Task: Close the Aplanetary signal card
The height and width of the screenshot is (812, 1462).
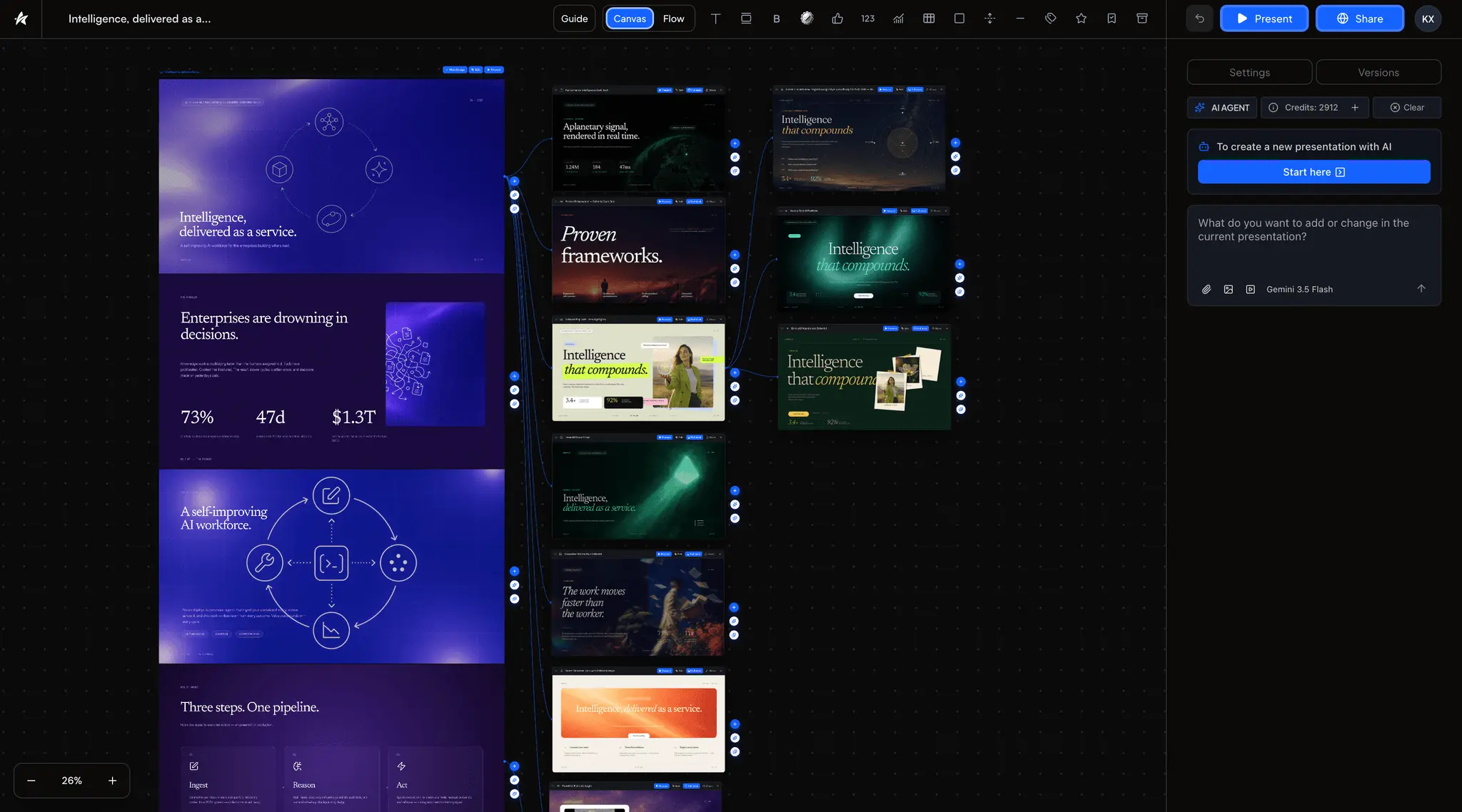Action: coord(721,90)
